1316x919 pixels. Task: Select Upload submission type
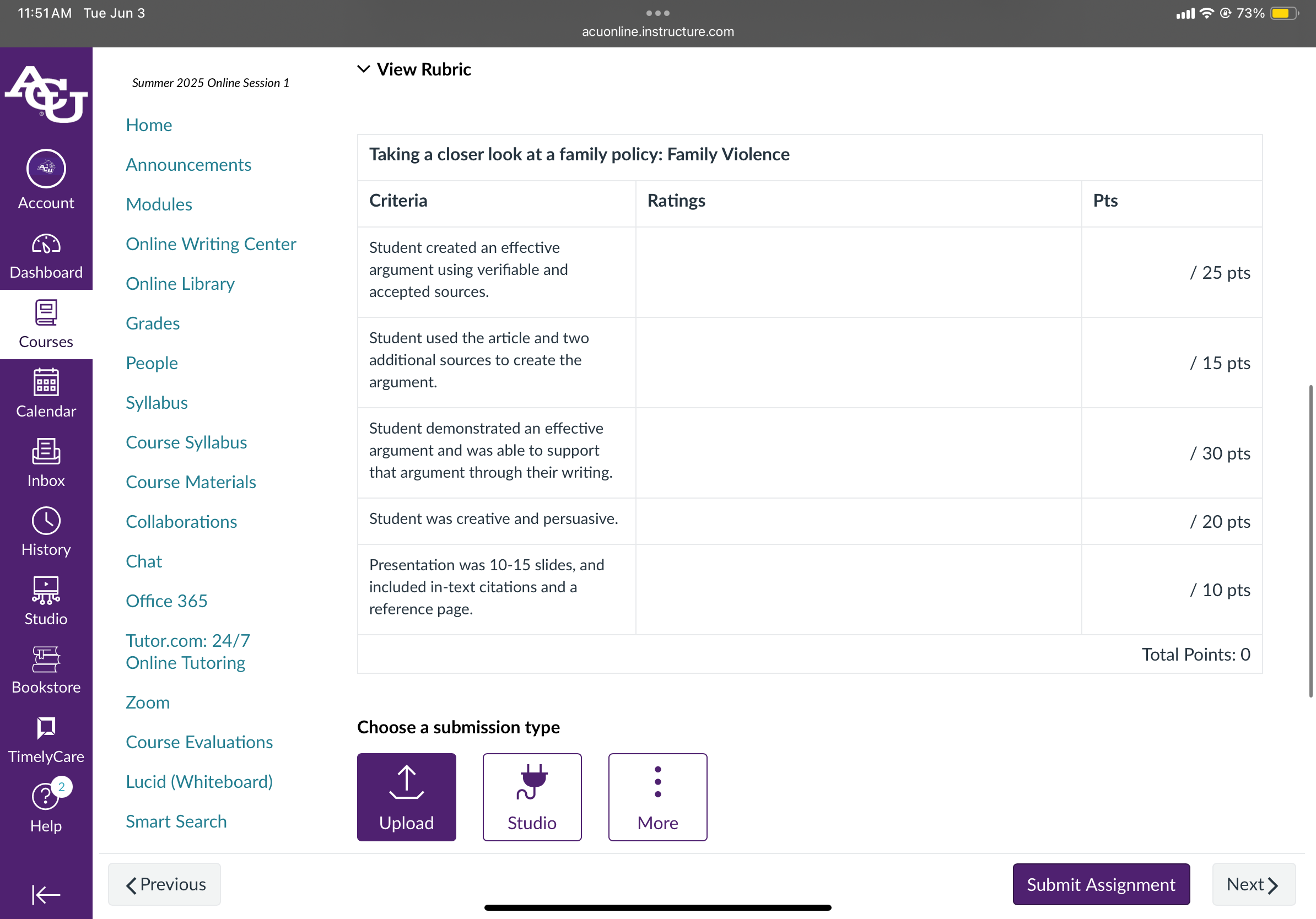coord(406,797)
